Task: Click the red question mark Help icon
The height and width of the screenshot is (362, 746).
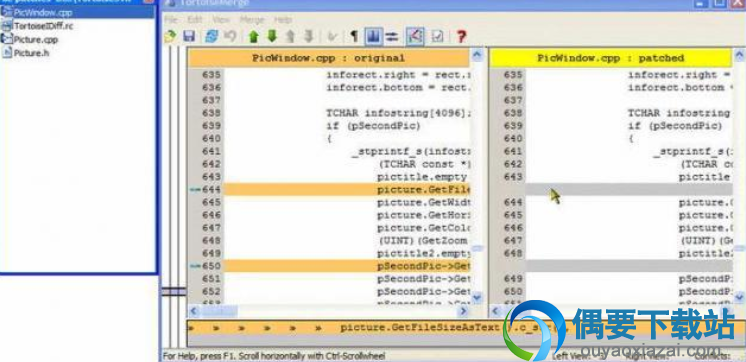Action: point(461,36)
